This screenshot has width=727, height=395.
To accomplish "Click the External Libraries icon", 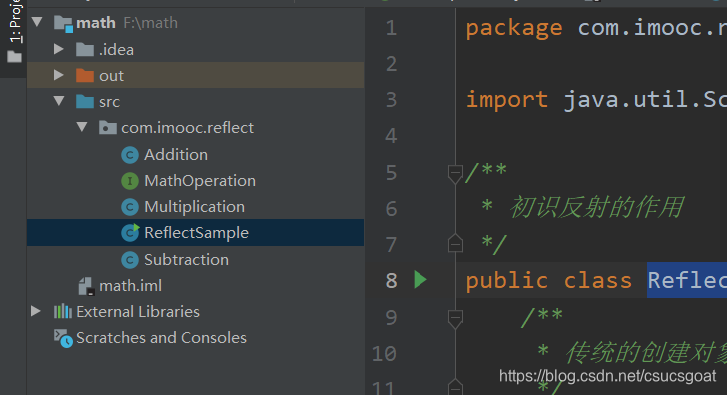I will pyautogui.click(x=63, y=312).
